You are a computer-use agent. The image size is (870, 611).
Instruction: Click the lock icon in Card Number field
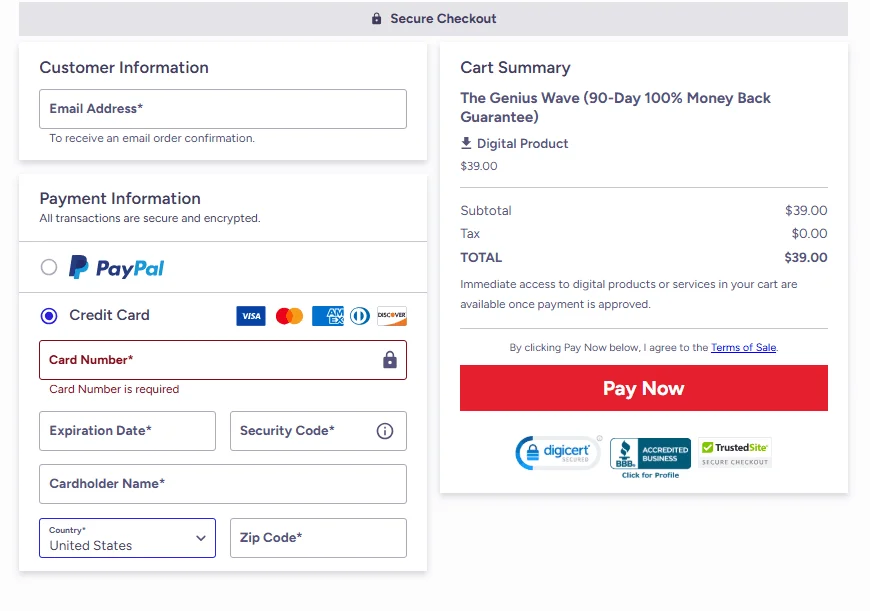click(x=390, y=360)
